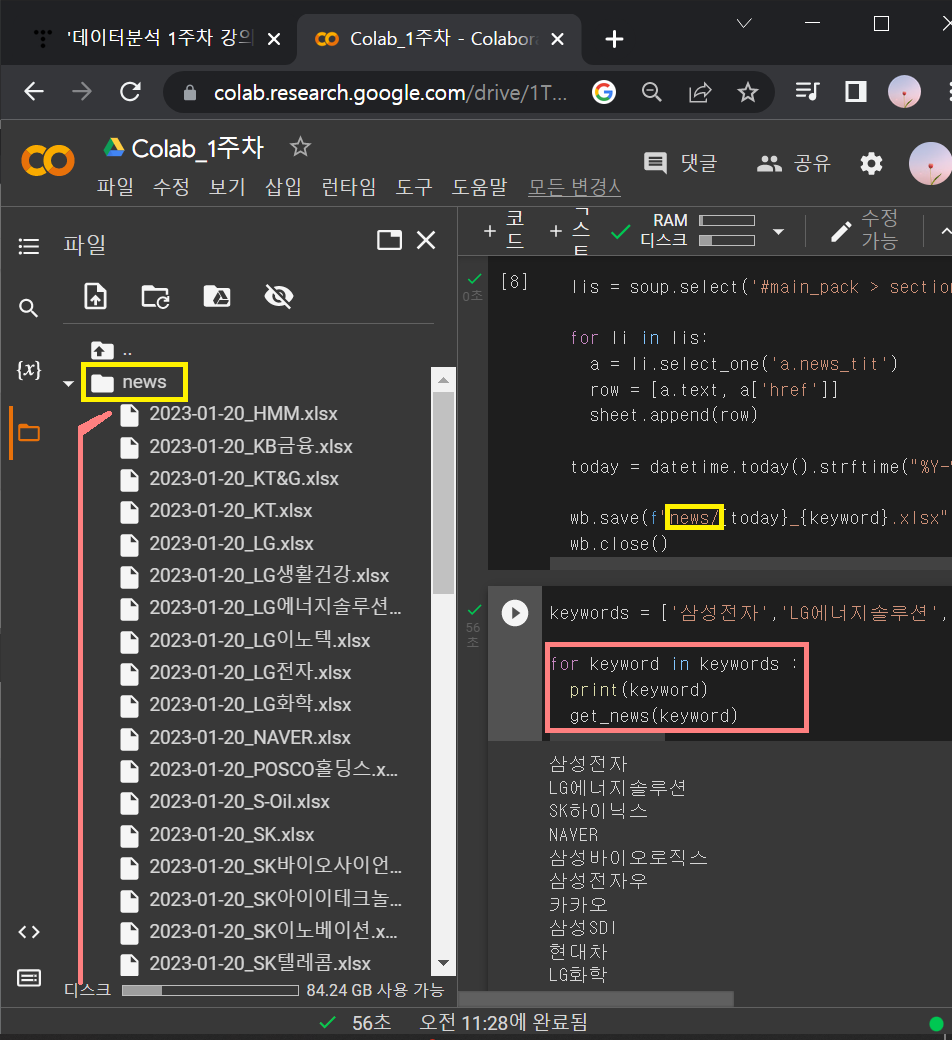Click the 공유 share button

coord(794,162)
